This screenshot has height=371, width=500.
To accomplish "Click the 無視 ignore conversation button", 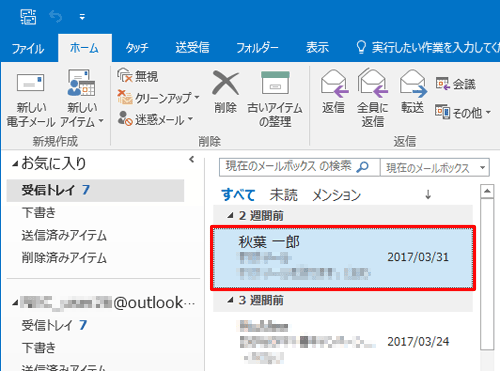I will pyautogui.click(x=138, y=76).
